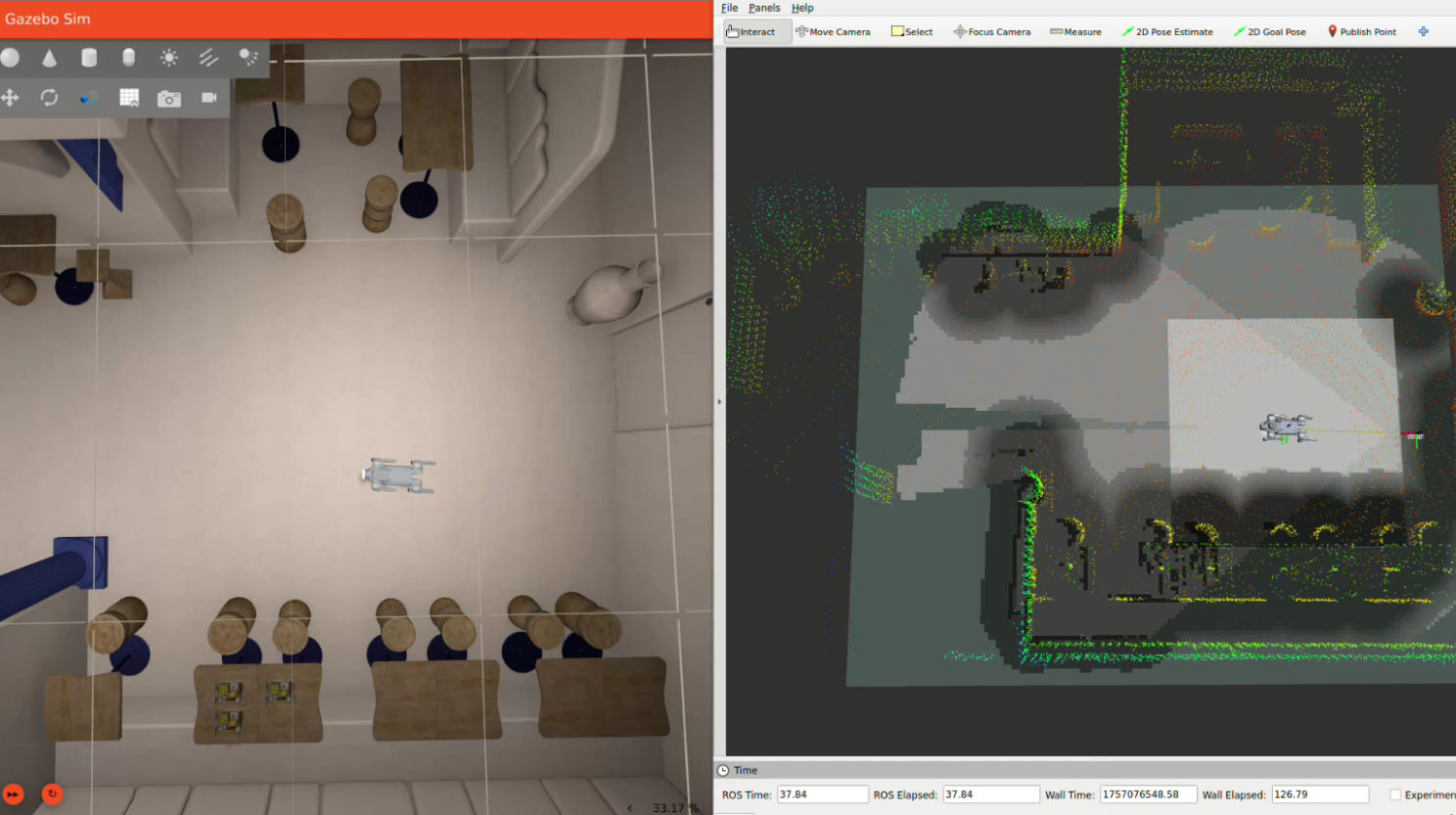Pick the Select tool in RViz

pos(912,31)
